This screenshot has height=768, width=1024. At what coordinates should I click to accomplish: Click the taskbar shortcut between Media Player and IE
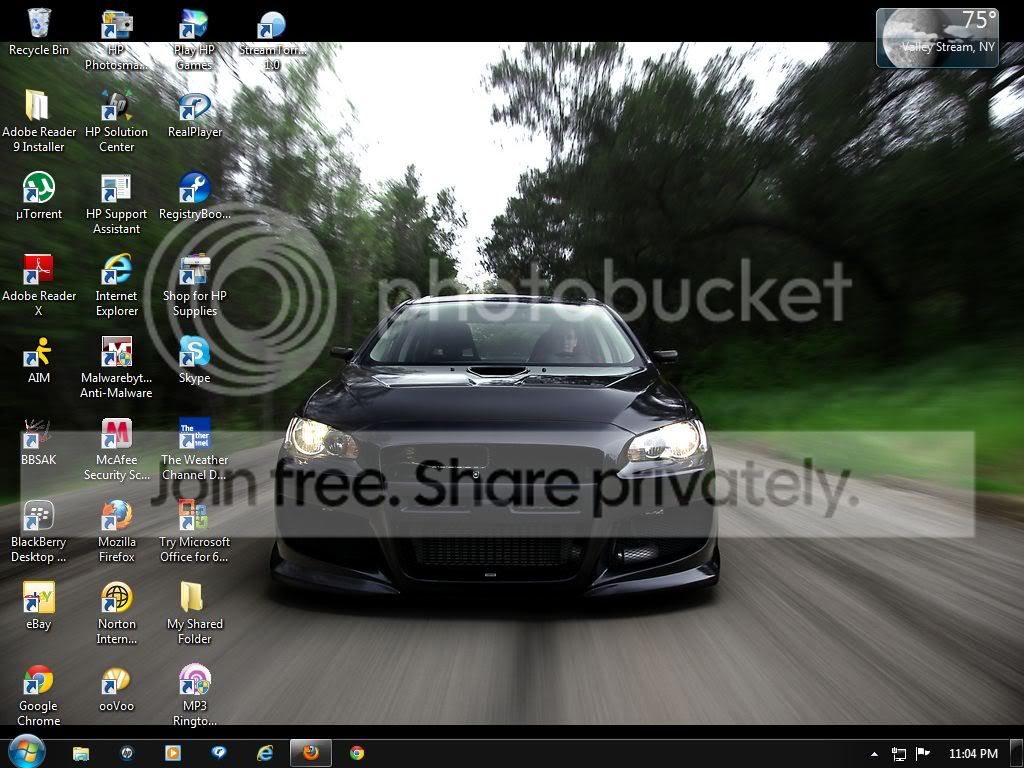pyautogui.click(x=219, y=753)
